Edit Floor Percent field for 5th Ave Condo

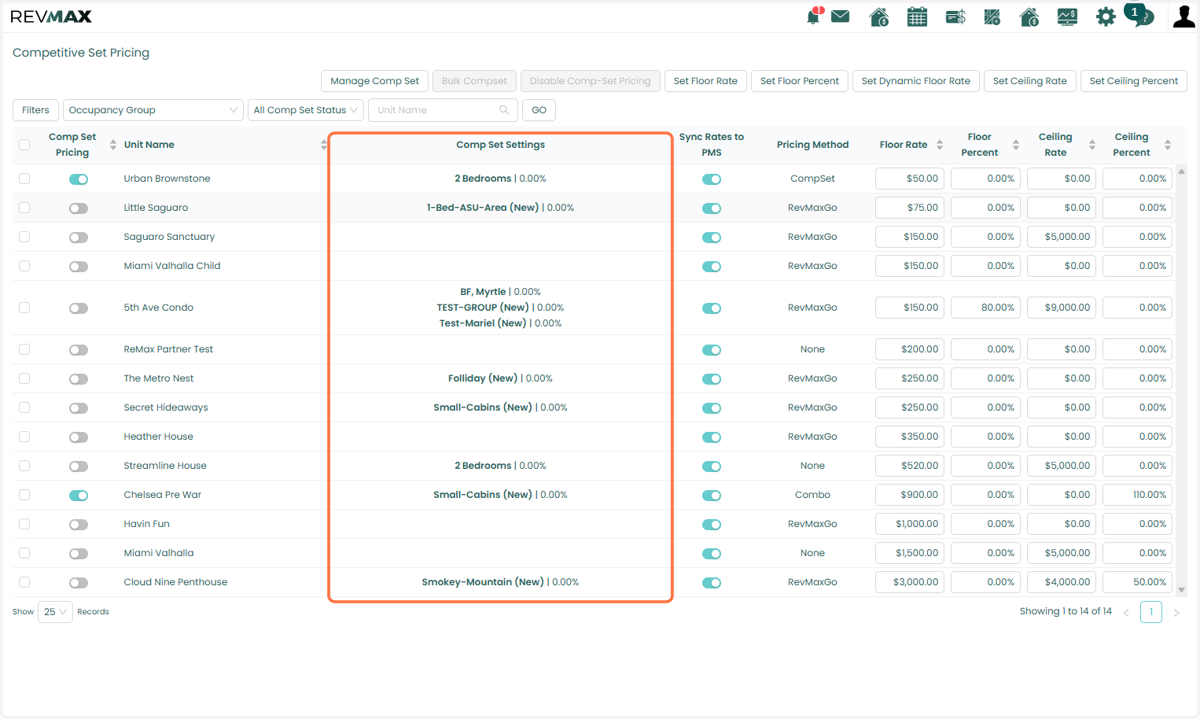pos(985,308)
